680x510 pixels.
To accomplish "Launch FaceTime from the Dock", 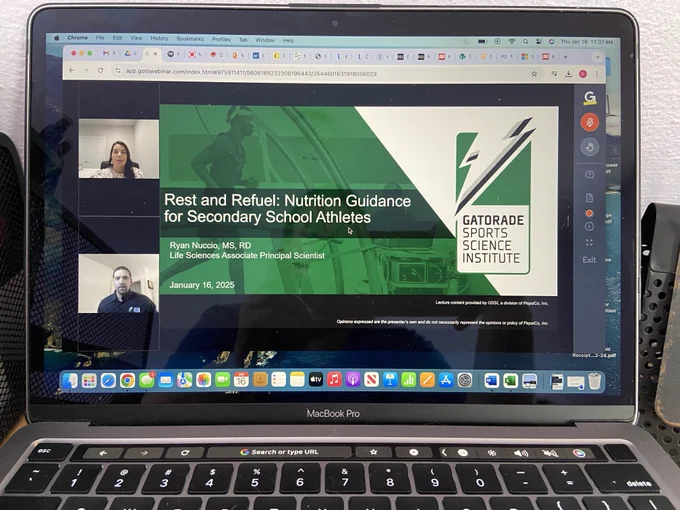I will pyautogui.click(x=222, y=380).
